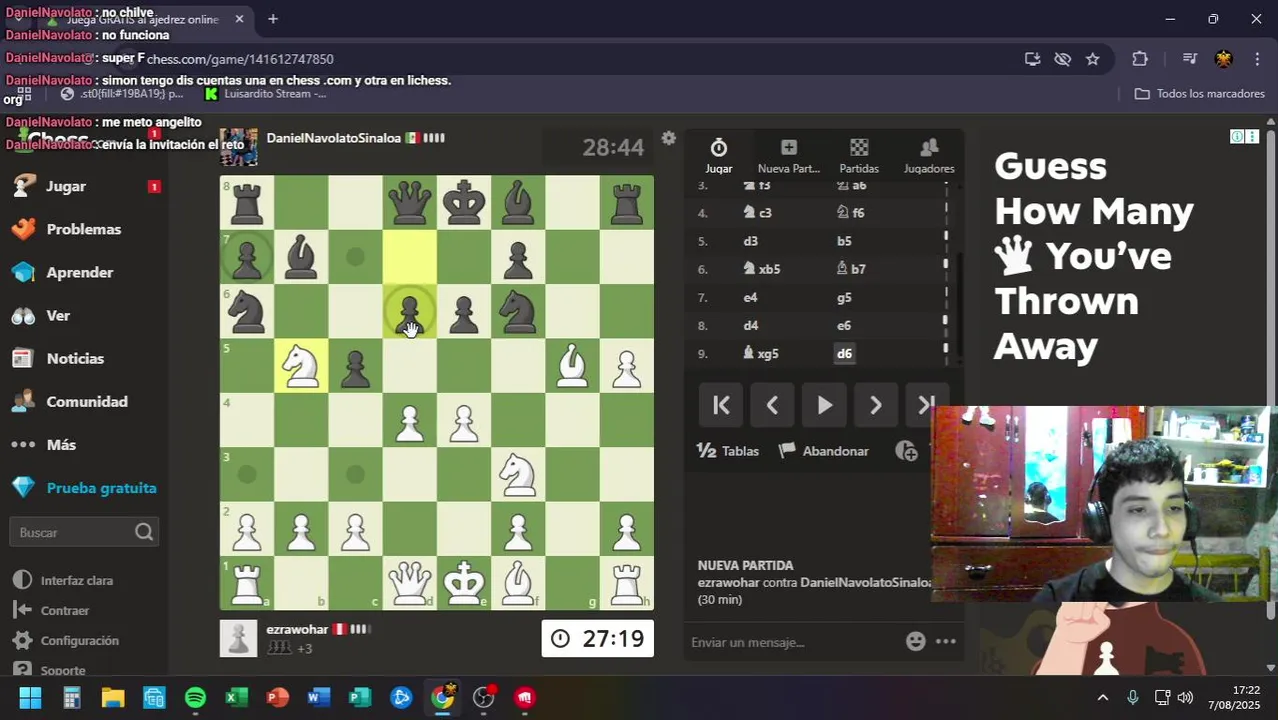Select move d4 in move list
The width and height of the screenshot is (1278, 720).
click(751, 325)
